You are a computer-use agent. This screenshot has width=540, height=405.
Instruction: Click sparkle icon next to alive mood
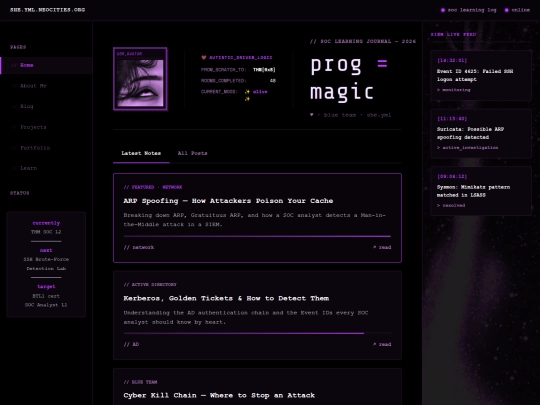tap(247, 92)
